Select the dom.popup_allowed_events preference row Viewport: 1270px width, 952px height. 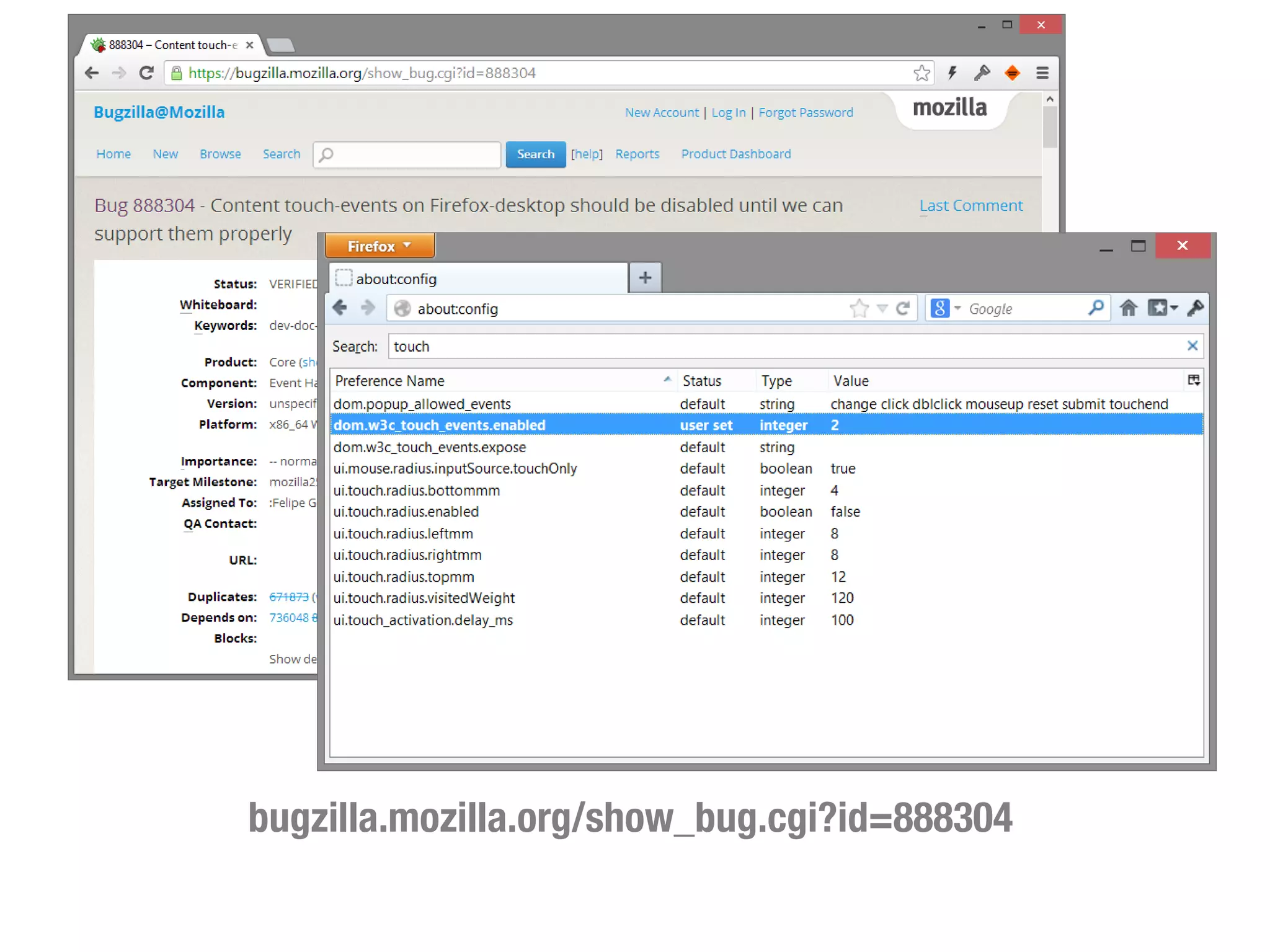(x=766, y=404)
